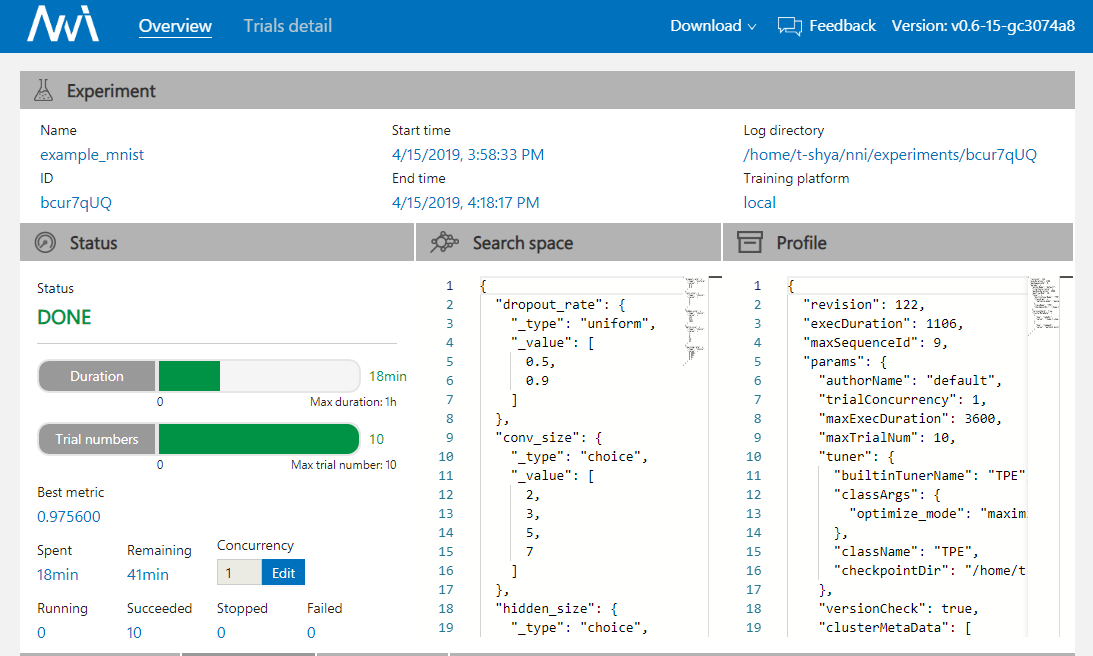The height and width of the screenshot is (656, 1093).
Task: Click the Profile archive box icon
Action: tap(750, 243)
